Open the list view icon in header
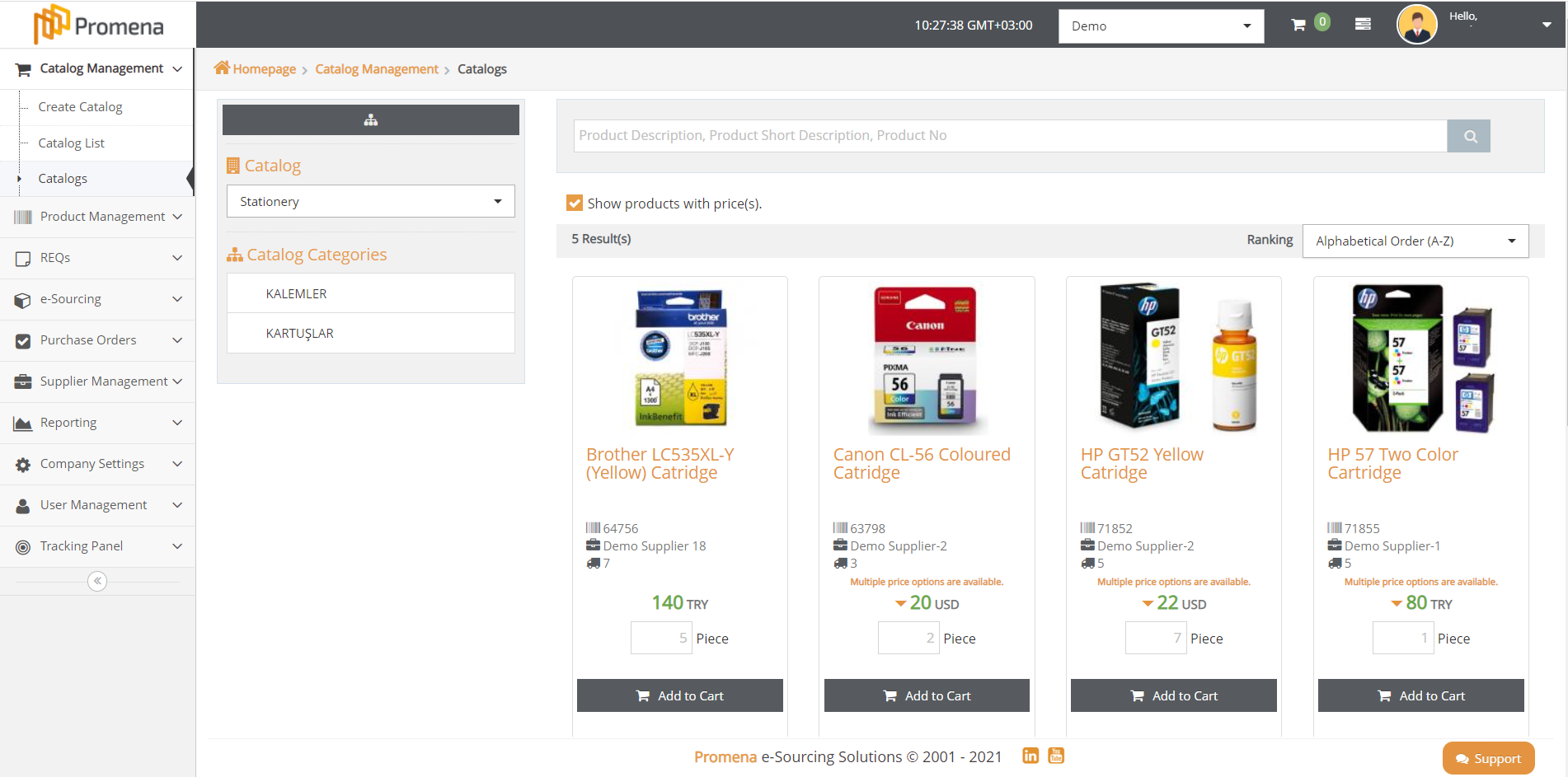 click(x=1363, y=25)
